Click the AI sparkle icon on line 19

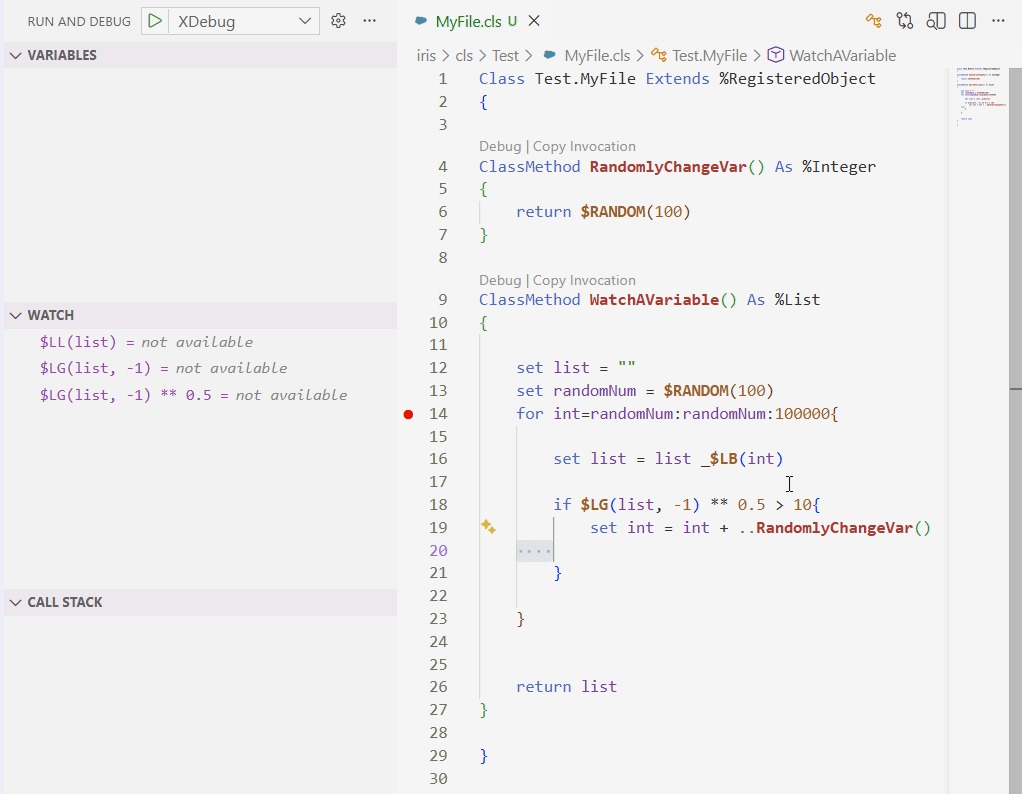click(x=488, y=527)
